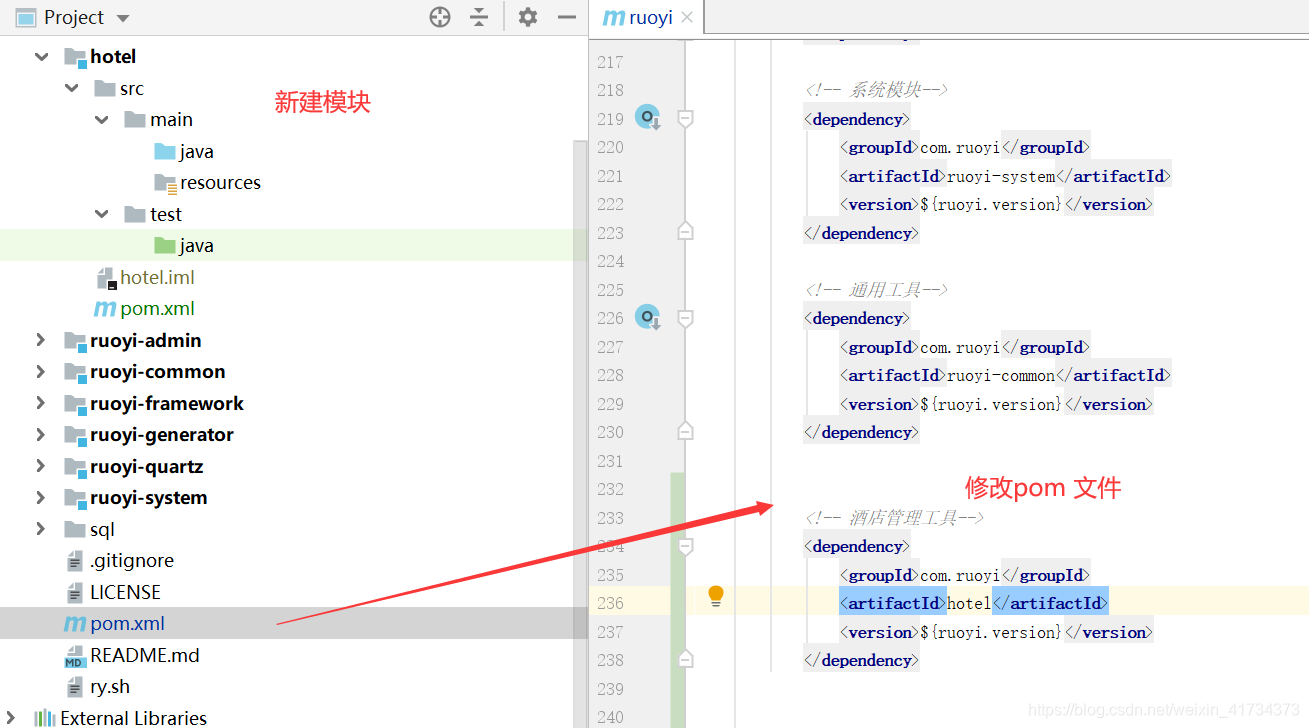Fold the hotel dependency block at line 234
This screenshot has height=728, width=1309.
click(x=685, y=546)
